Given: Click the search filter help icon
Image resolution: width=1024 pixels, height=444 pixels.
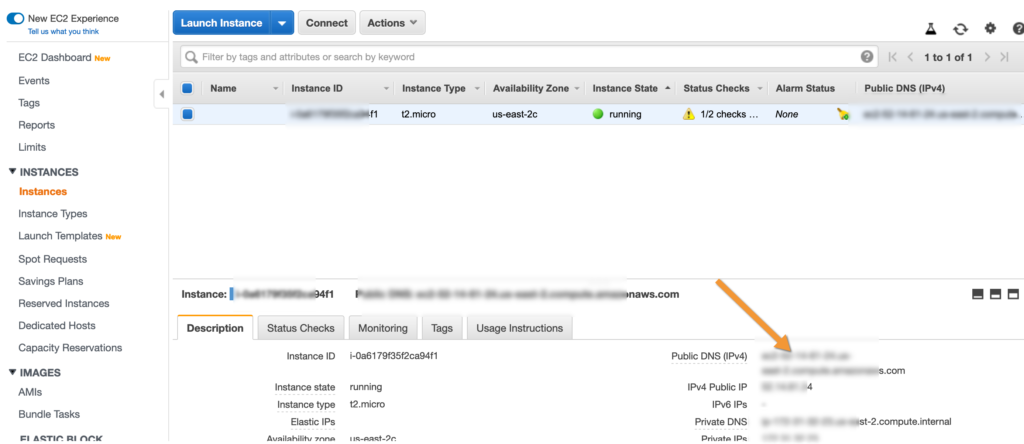Looking at the screenshot, I should point(867,57).
